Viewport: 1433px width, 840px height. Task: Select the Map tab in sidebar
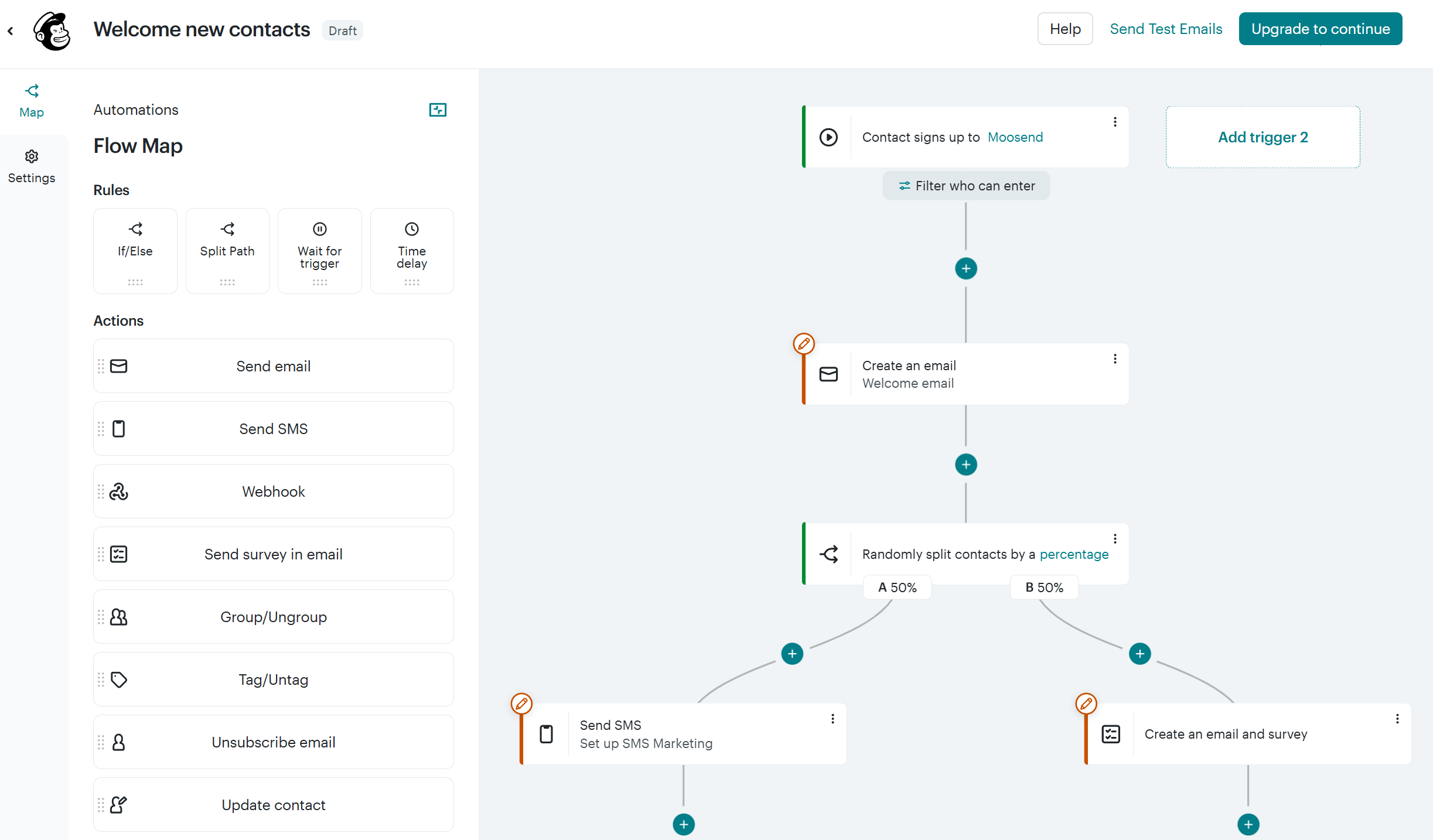point(32,100)
